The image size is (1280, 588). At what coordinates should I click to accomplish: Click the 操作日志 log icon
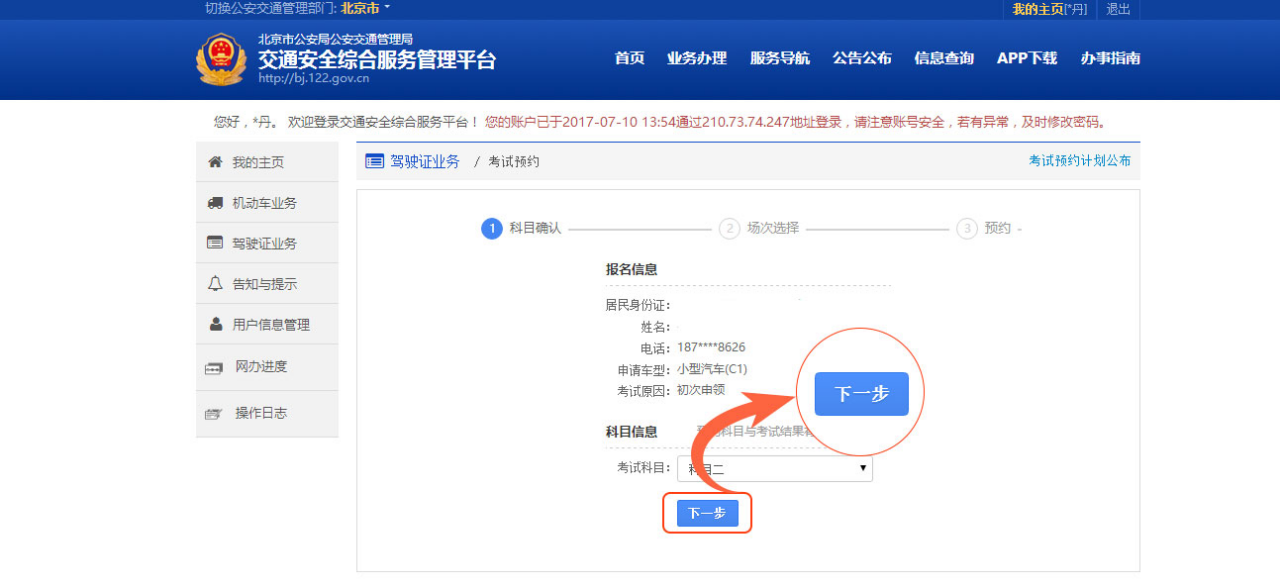click(213, 413)
